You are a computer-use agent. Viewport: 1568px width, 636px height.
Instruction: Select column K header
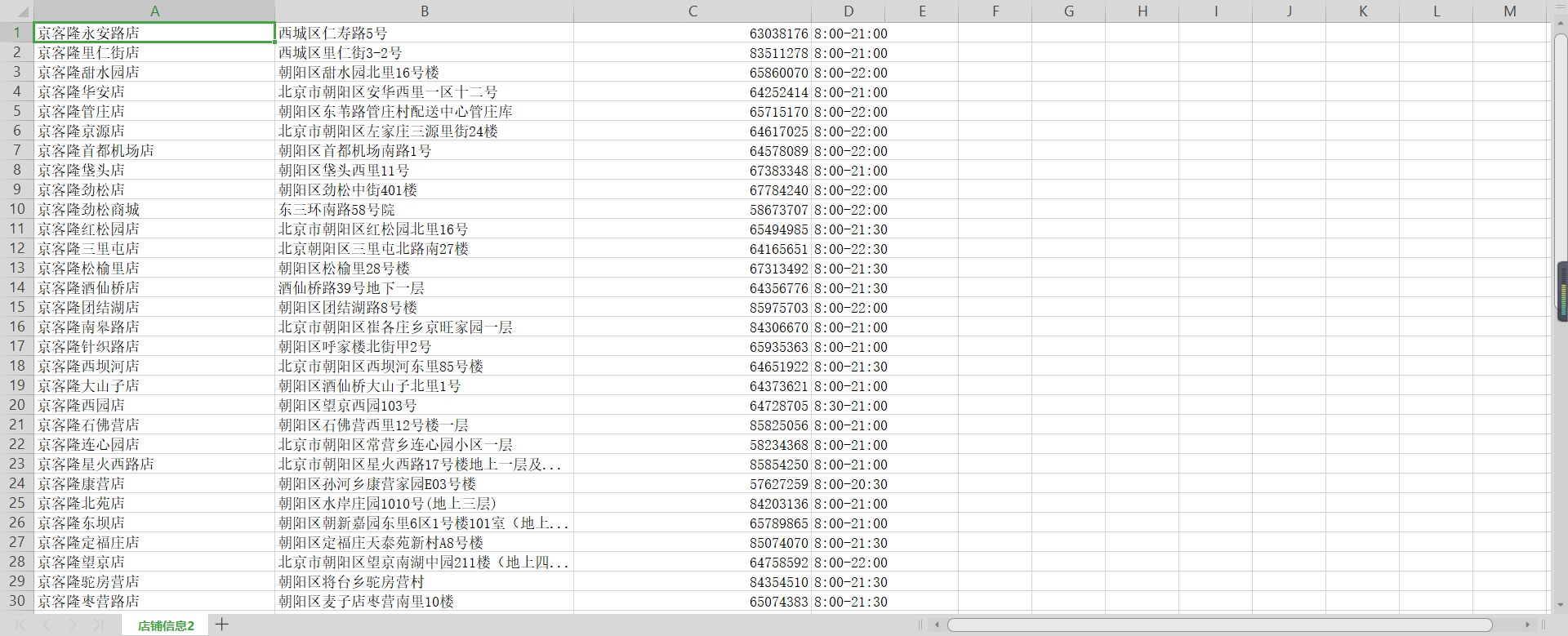click(x=1363, y=11)
